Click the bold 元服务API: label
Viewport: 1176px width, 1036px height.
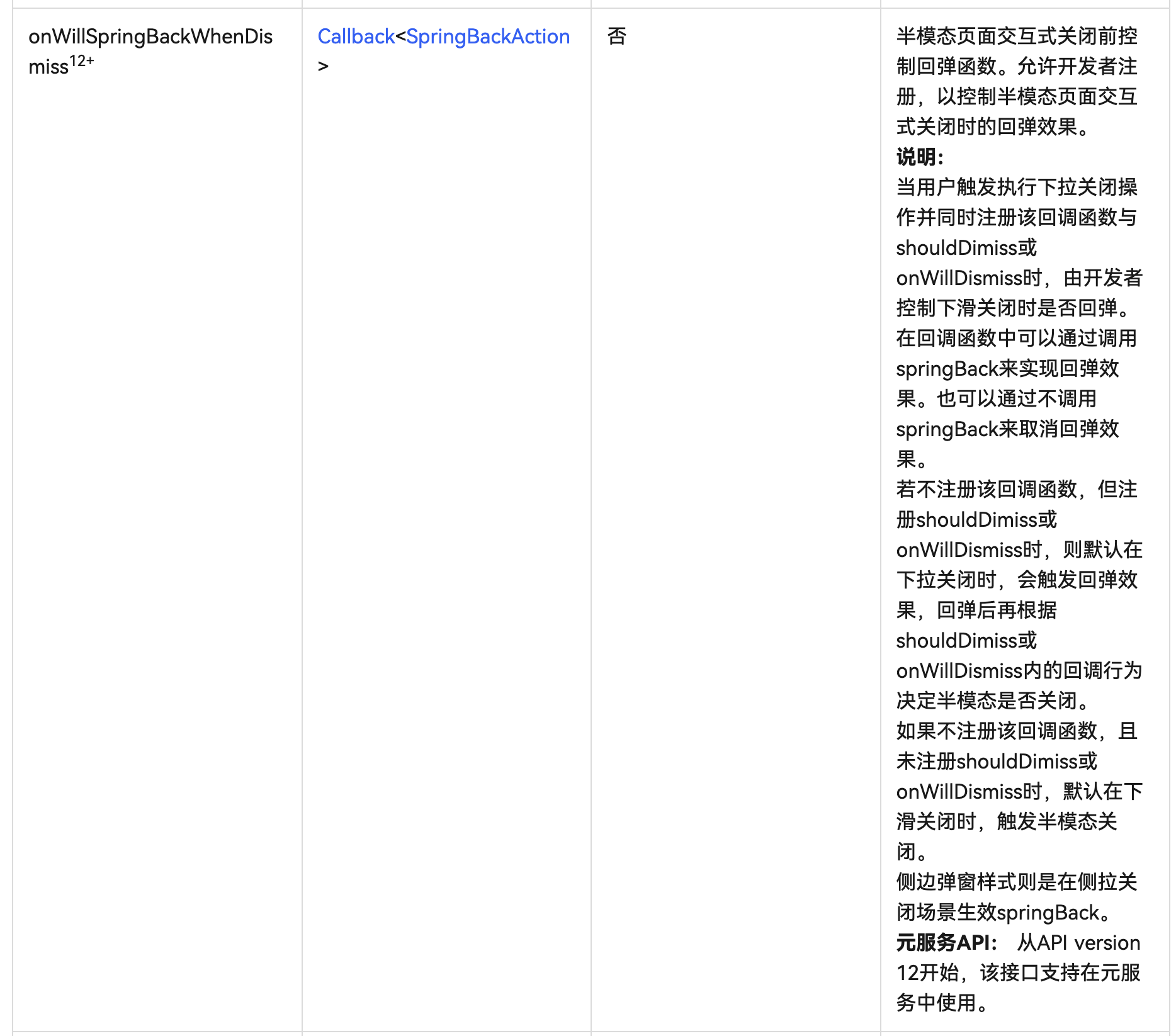947,942
